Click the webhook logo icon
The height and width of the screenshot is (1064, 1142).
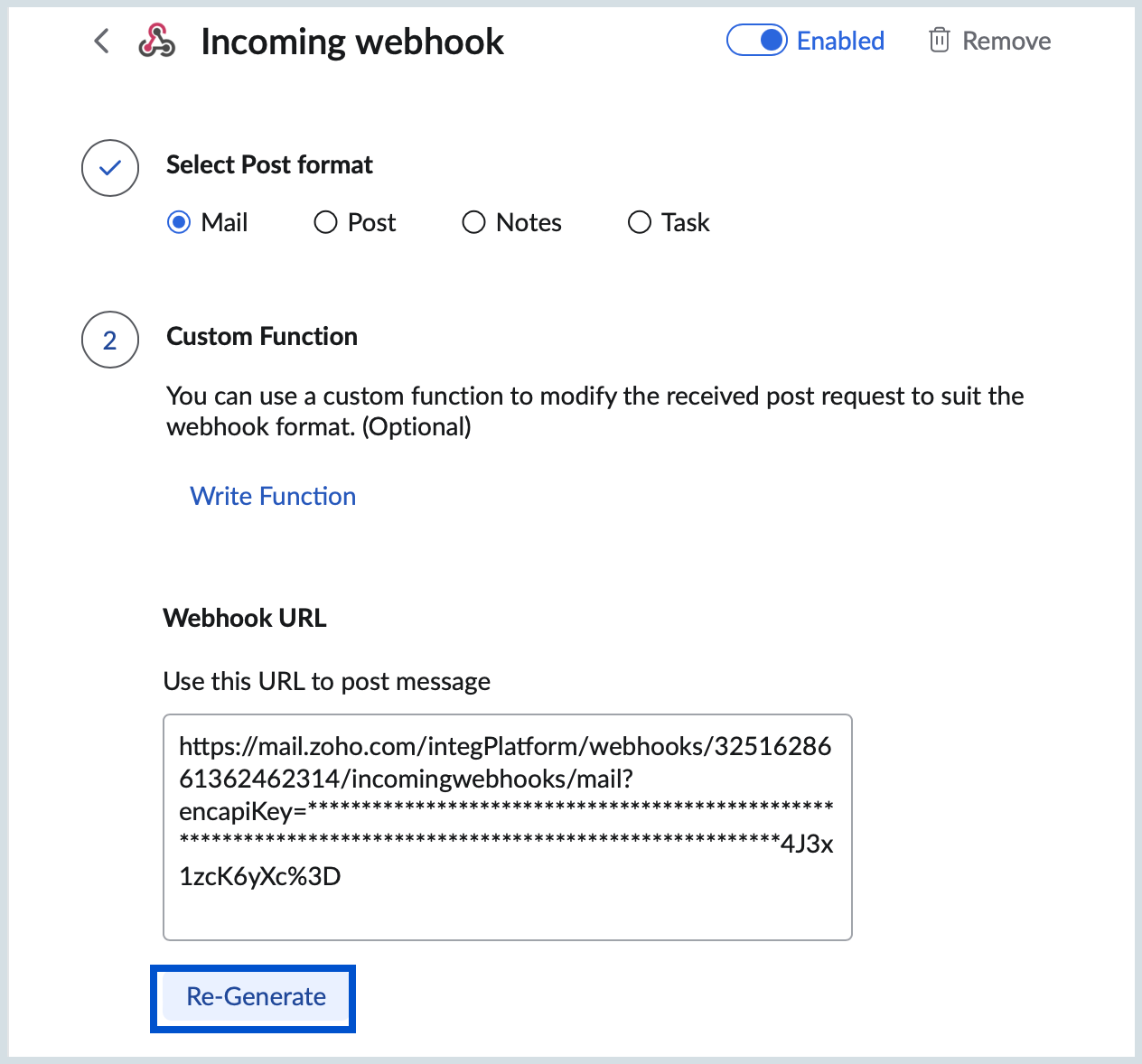click(156, 41)
